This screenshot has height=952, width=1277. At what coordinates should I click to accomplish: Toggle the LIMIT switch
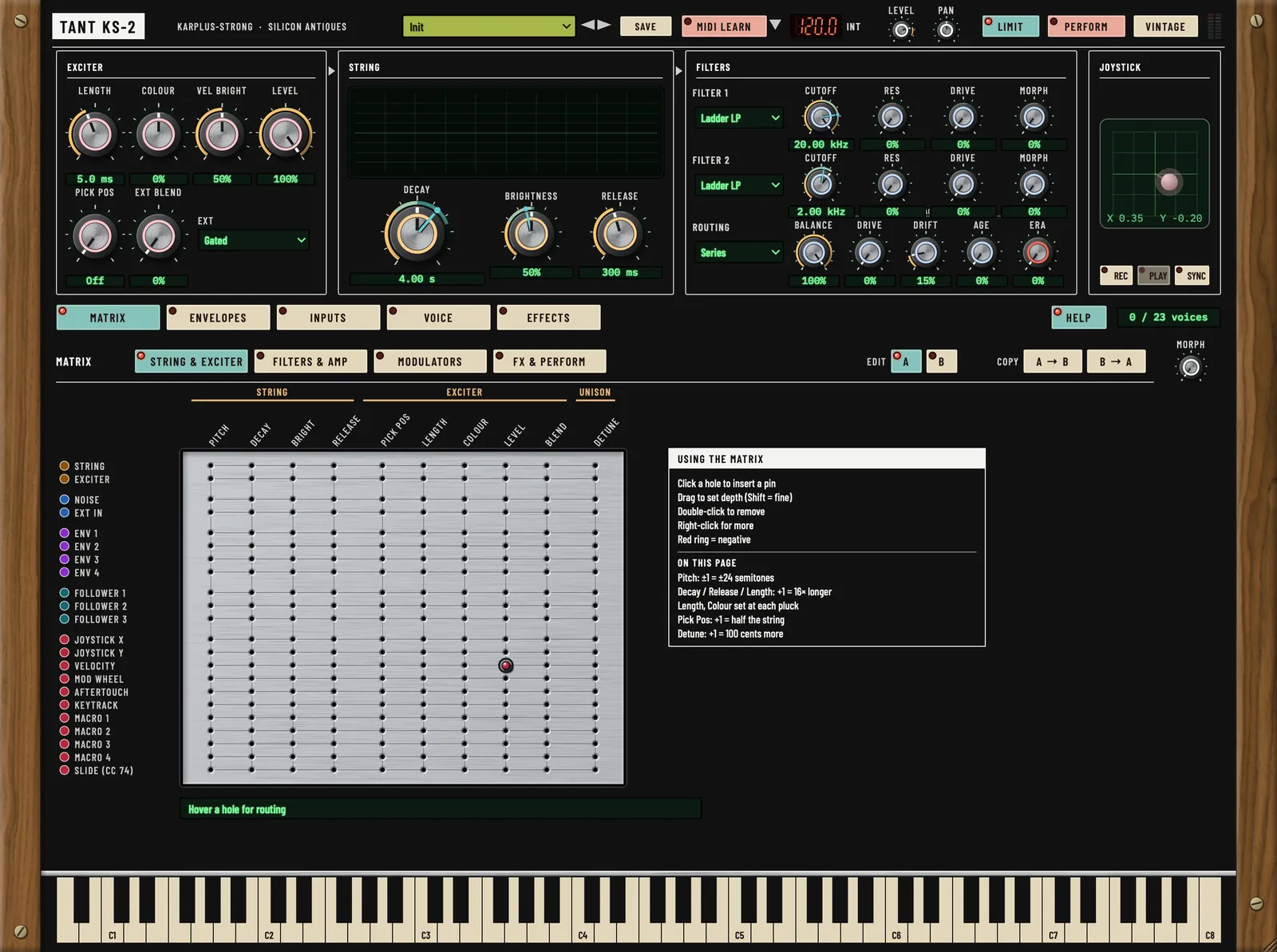pyautogui.click(x=1010, y=26)
